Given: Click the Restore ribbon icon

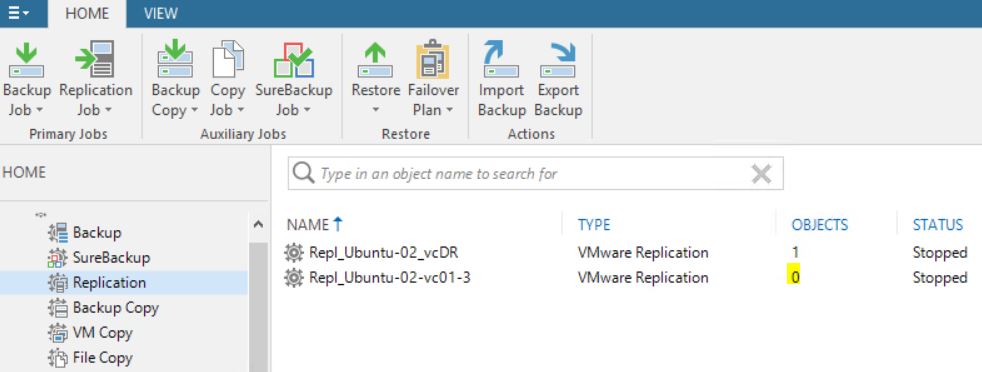Looking at the screenshot, I should 375,60.
